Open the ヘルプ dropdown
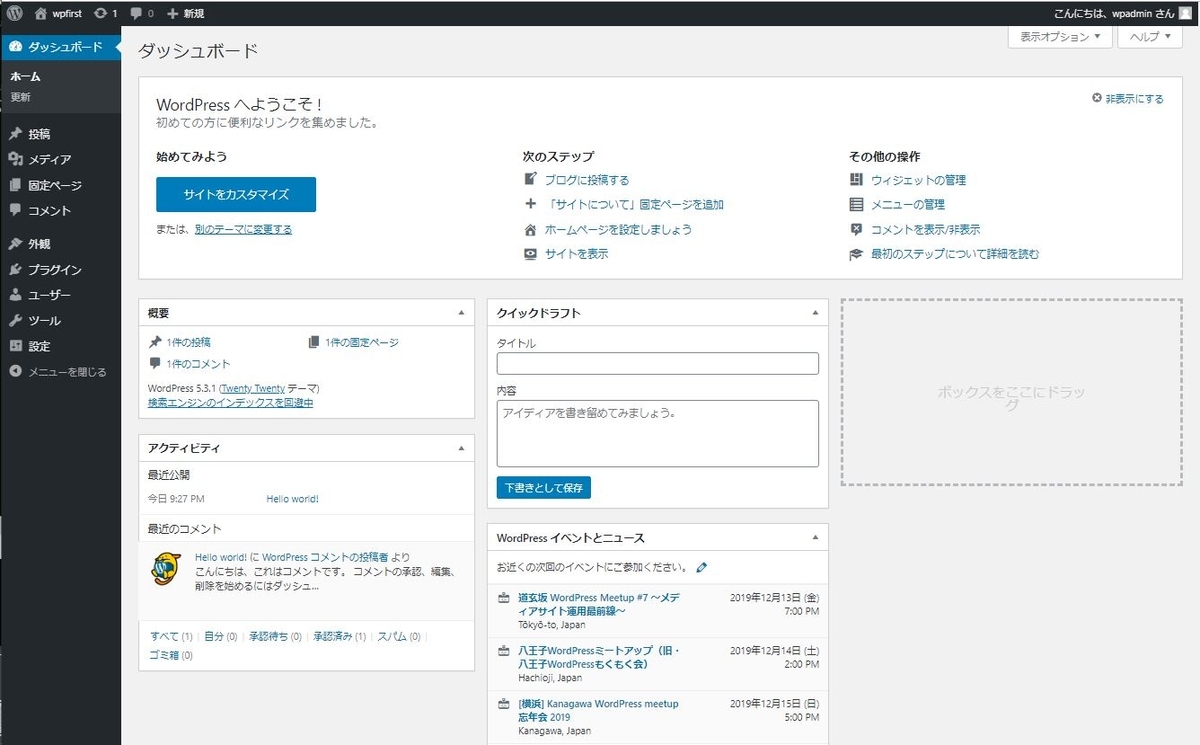 (x=1149, y=37)
